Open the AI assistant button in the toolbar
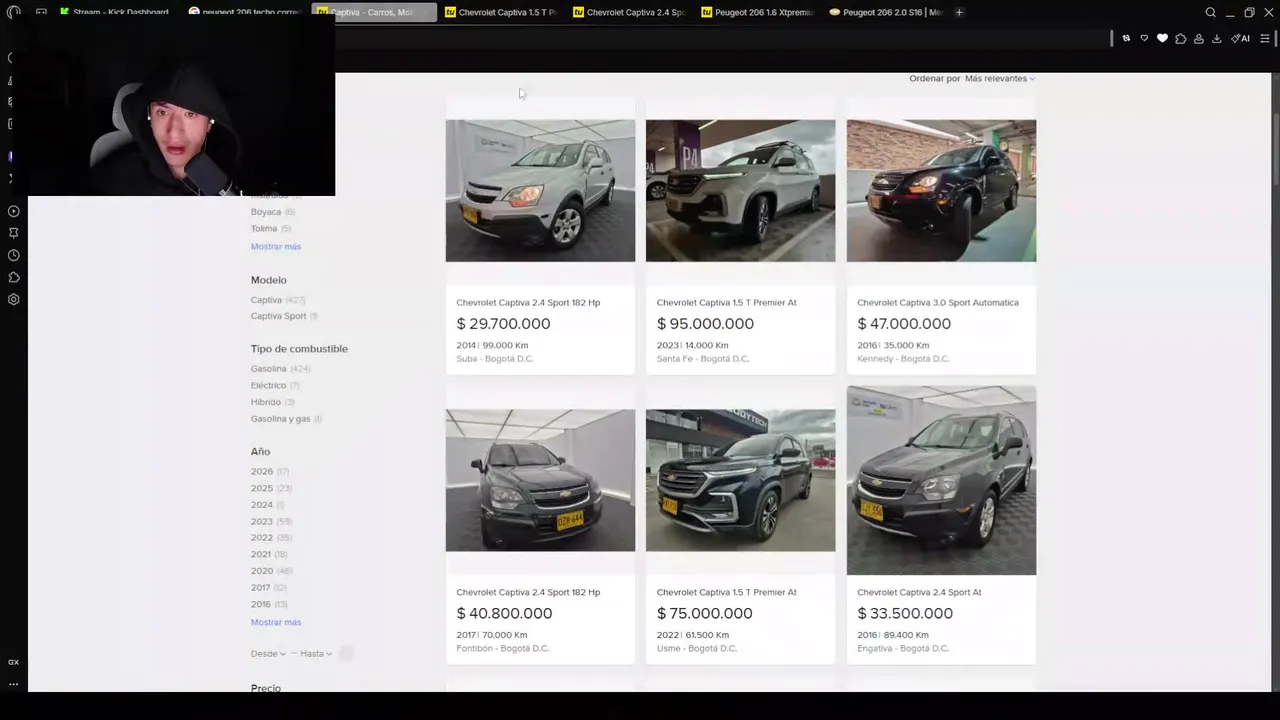Image resolution: width=1280 pixels, height=720 pixels. click(x=1240, y=38)
